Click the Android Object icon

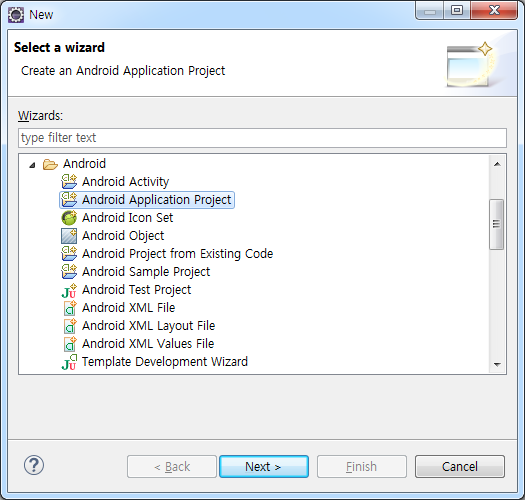[69, 236]
